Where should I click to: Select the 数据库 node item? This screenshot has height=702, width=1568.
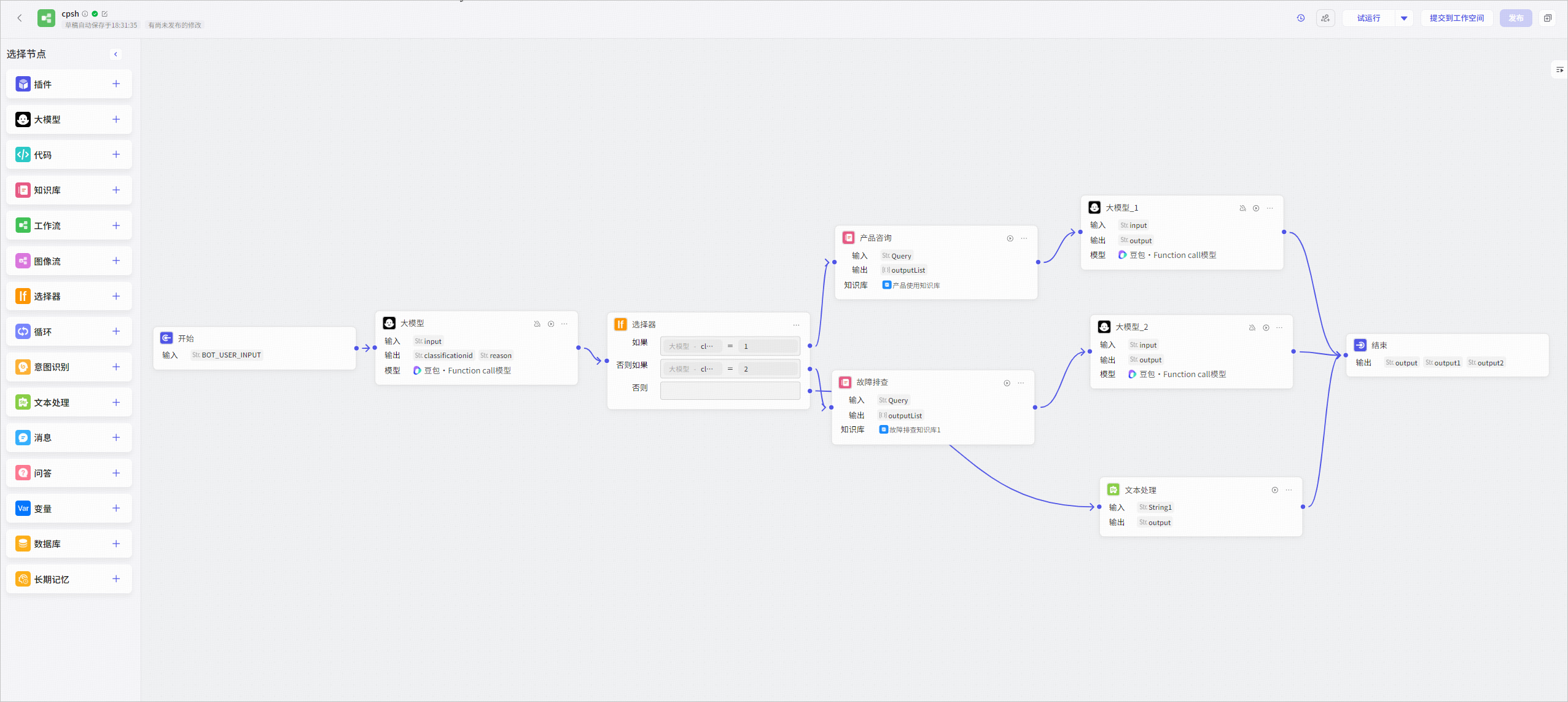pos(69,544)
